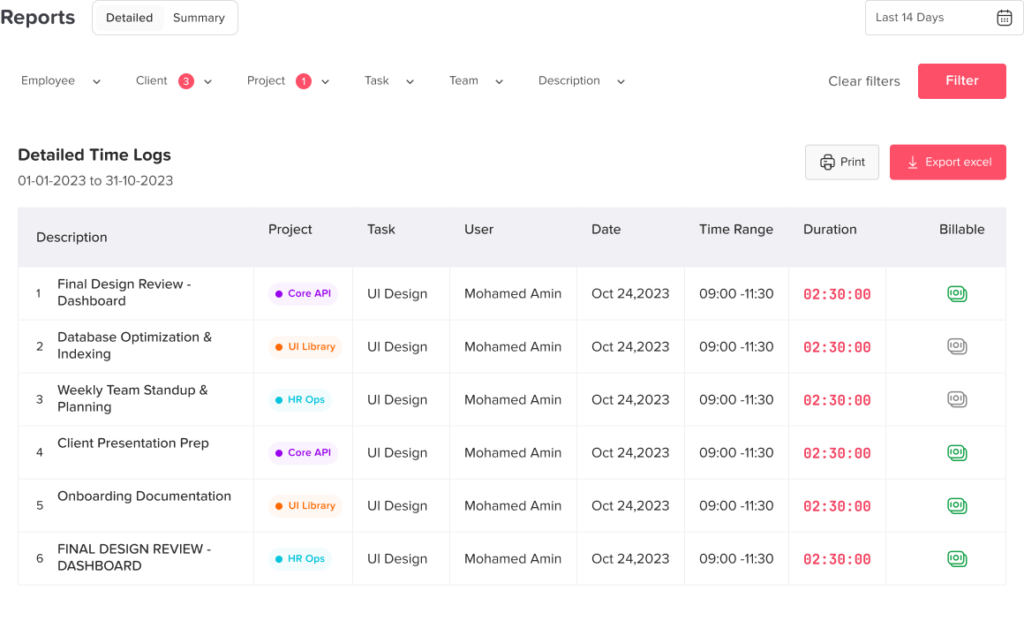The width and height of the screenshot is (1024, 621).
Task: Expand the Client filter chevron
Action: 208,82
